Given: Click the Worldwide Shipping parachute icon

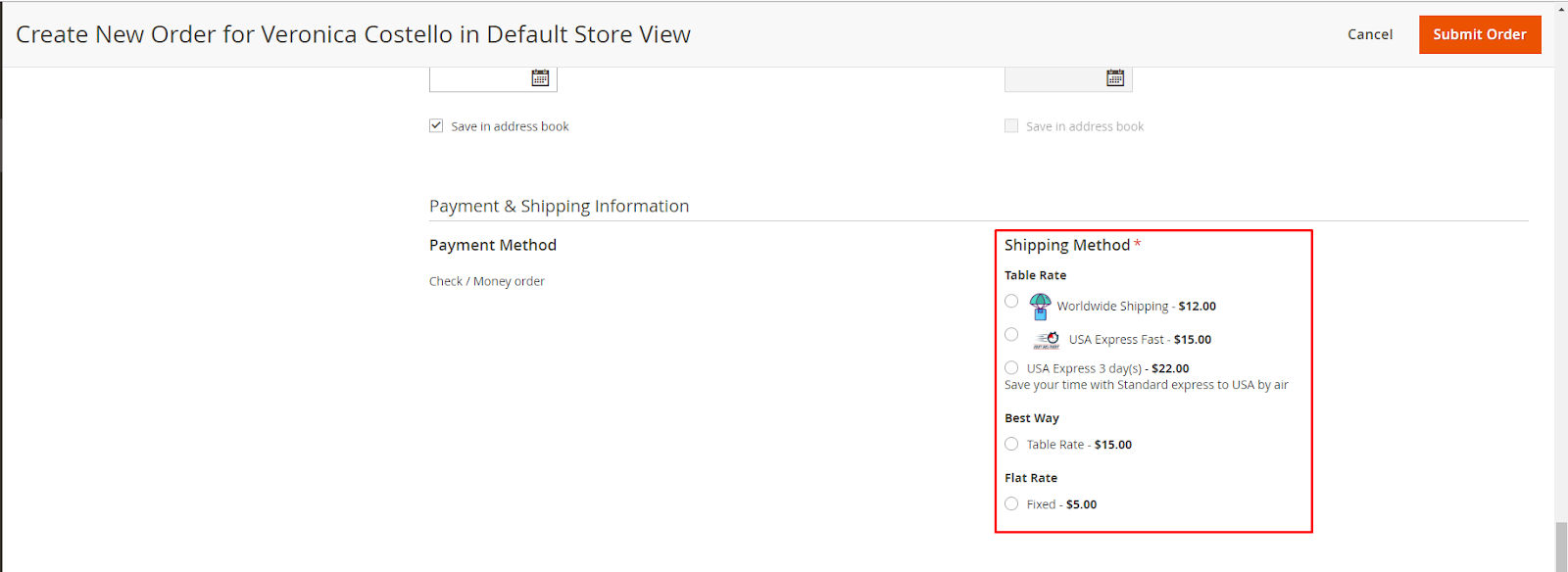Looking at the screenshot, I should pos(1040,307).
